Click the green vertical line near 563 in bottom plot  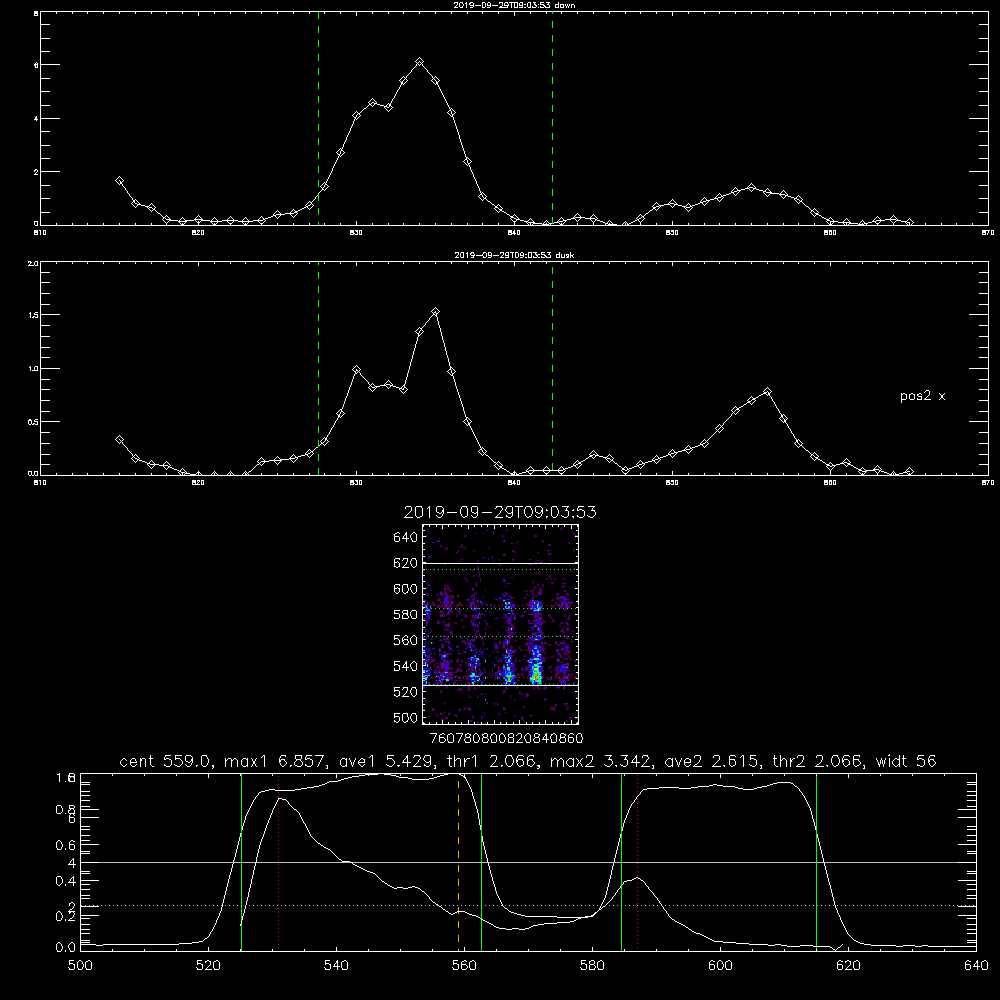[482, 862]
